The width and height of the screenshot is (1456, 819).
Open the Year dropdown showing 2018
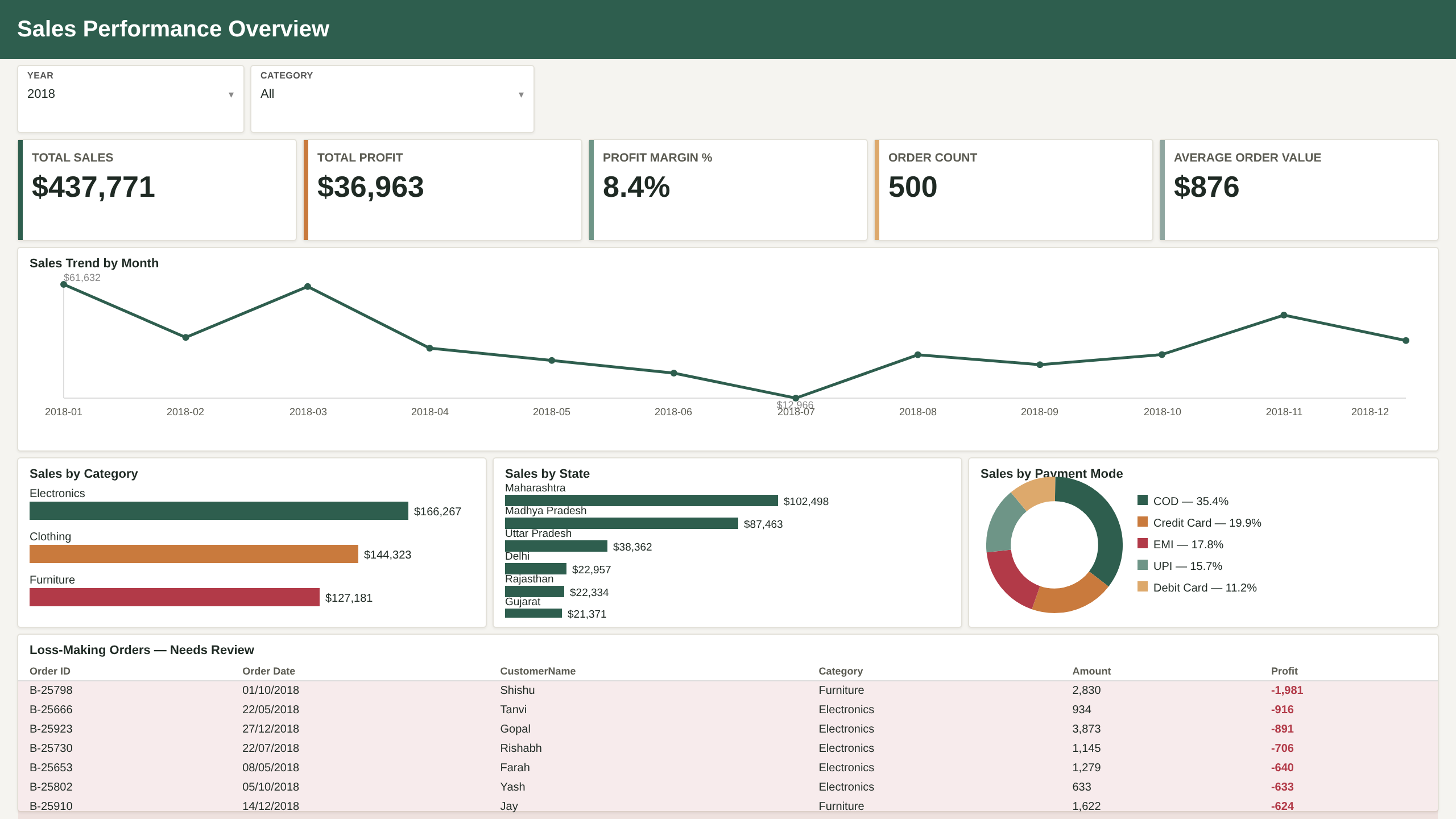(x=131, y=98)
